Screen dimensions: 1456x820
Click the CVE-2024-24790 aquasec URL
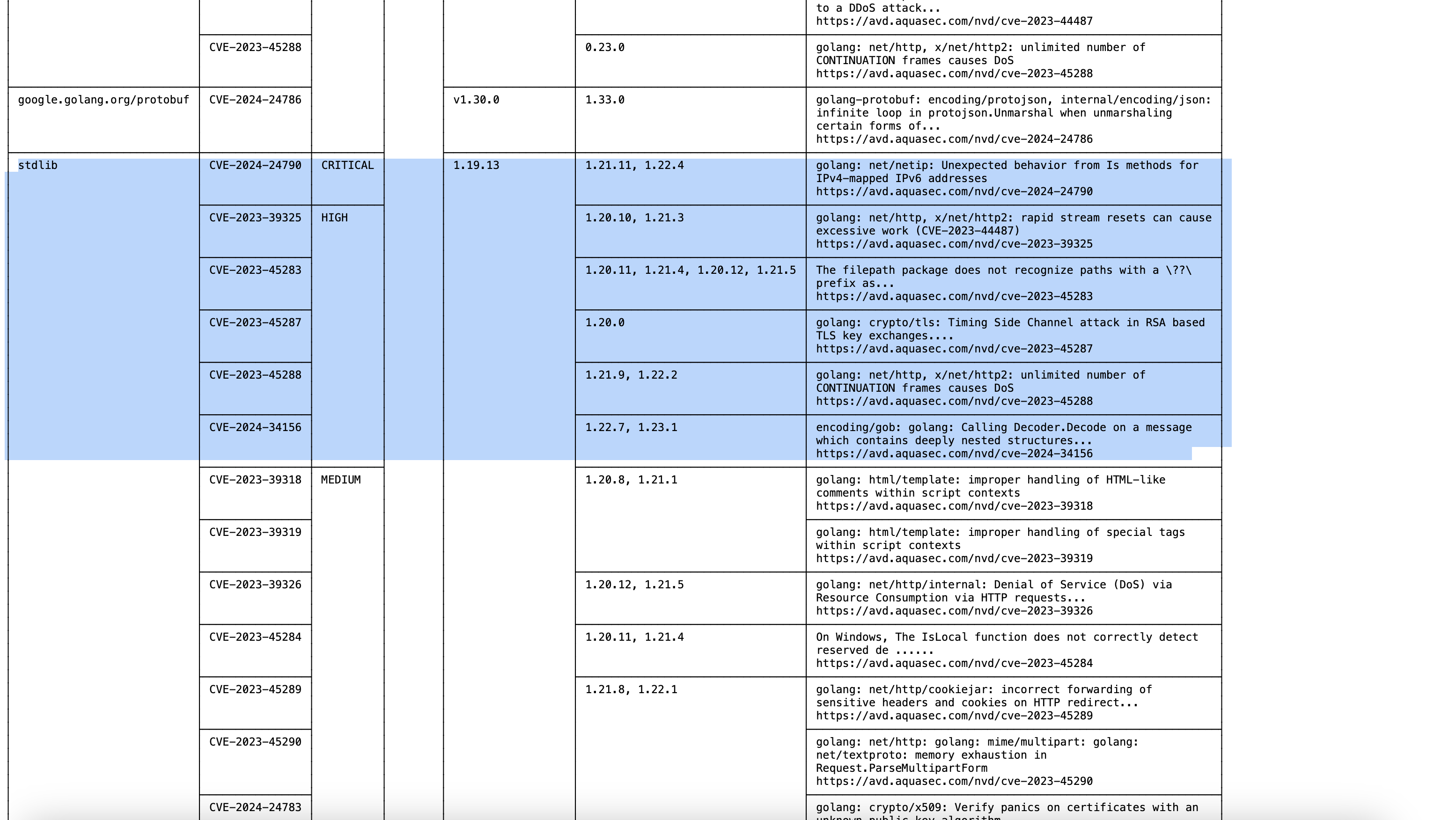point(954,191)
